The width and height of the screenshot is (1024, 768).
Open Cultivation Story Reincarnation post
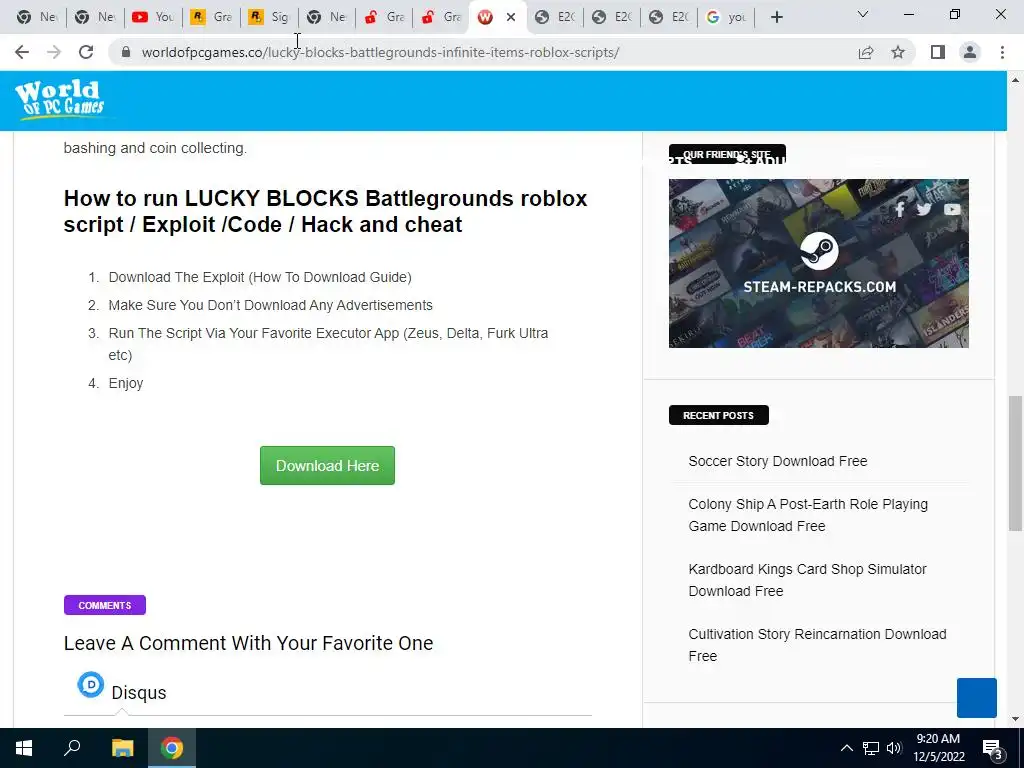pyautogui.click(x=817, y=645)
